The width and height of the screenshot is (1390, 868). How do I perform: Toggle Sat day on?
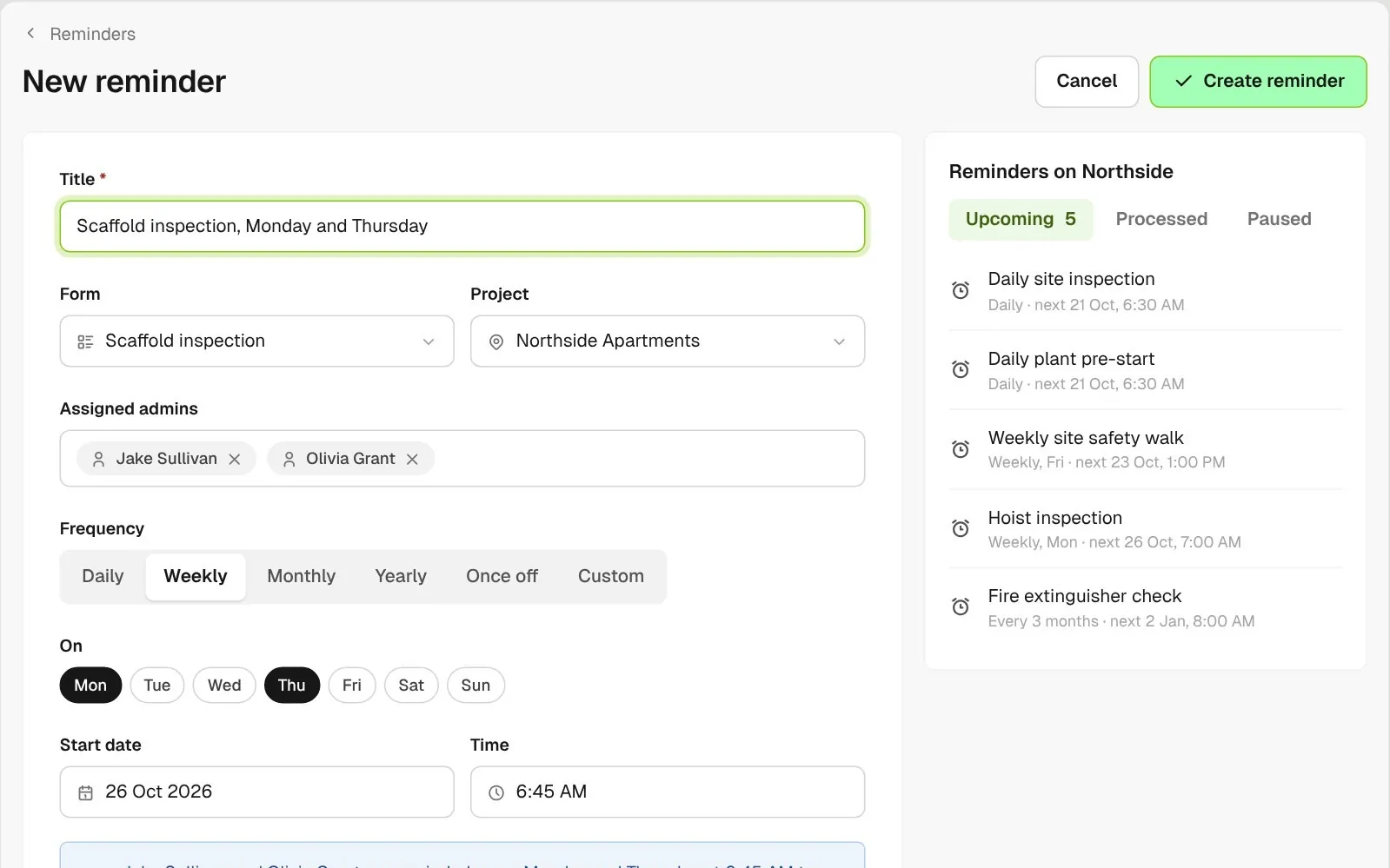[411, 685]
